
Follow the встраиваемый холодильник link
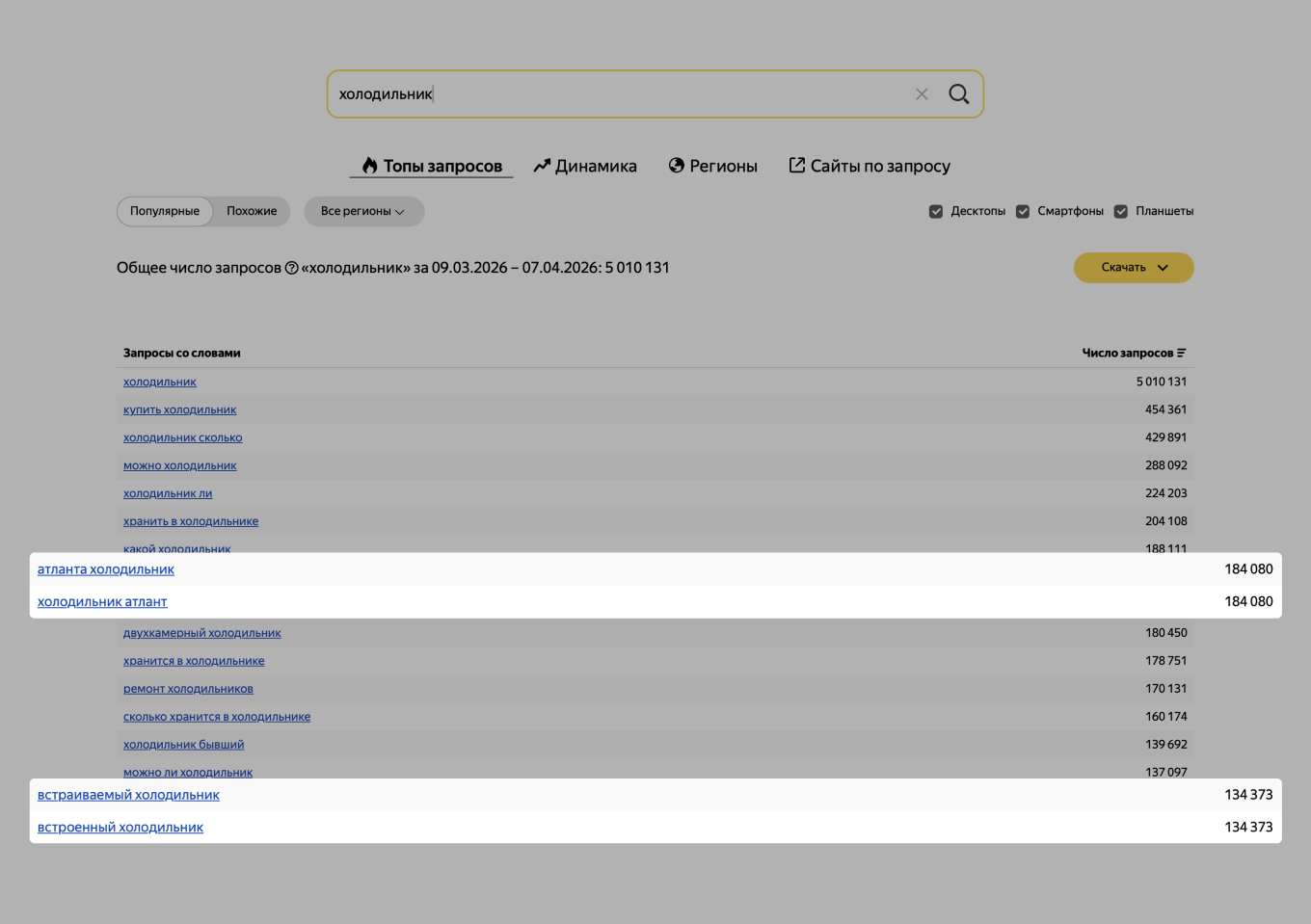[x=128, y=796]
